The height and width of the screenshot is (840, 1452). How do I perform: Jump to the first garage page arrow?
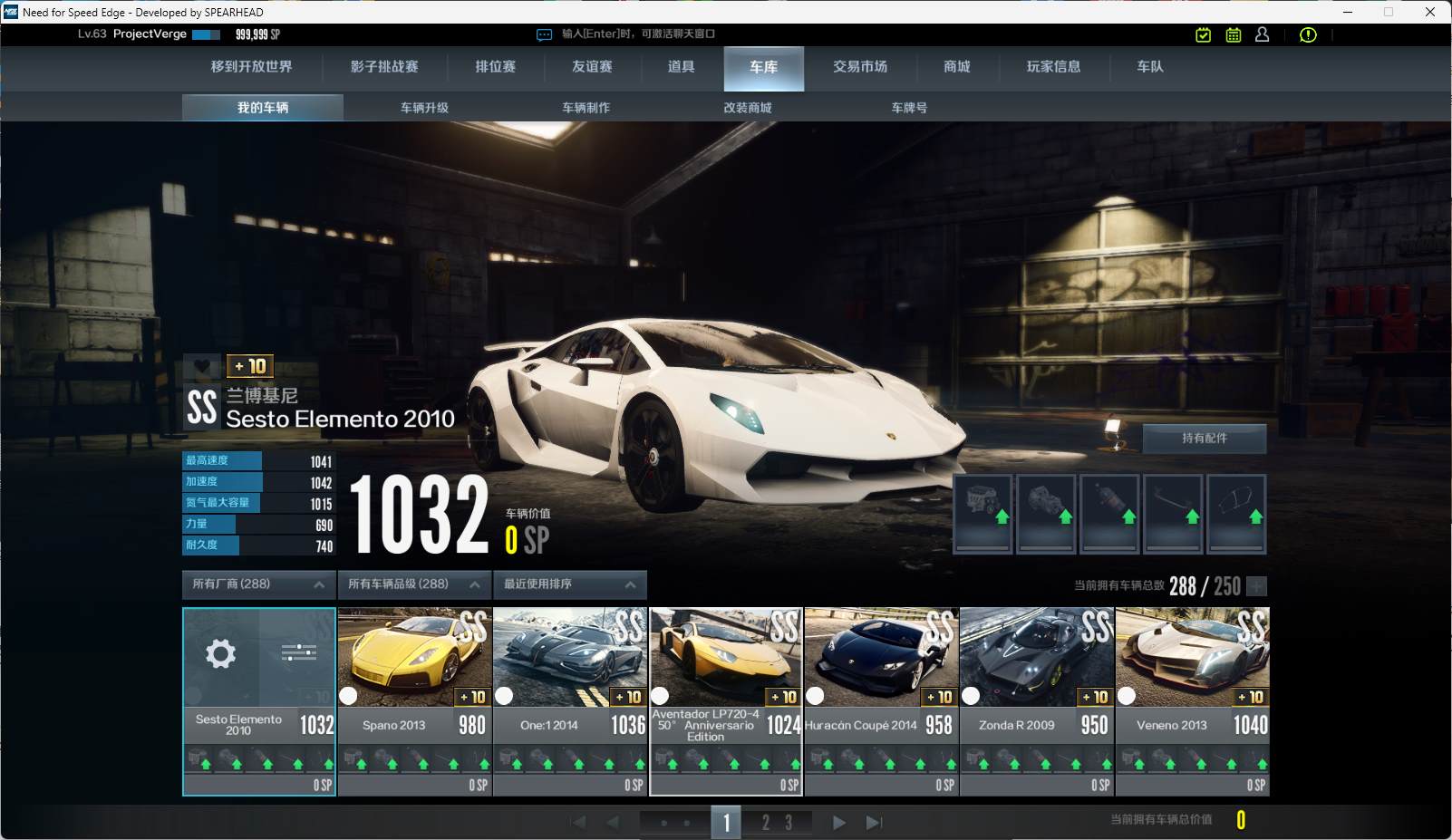pyautogui.click(x=578, y=823)
